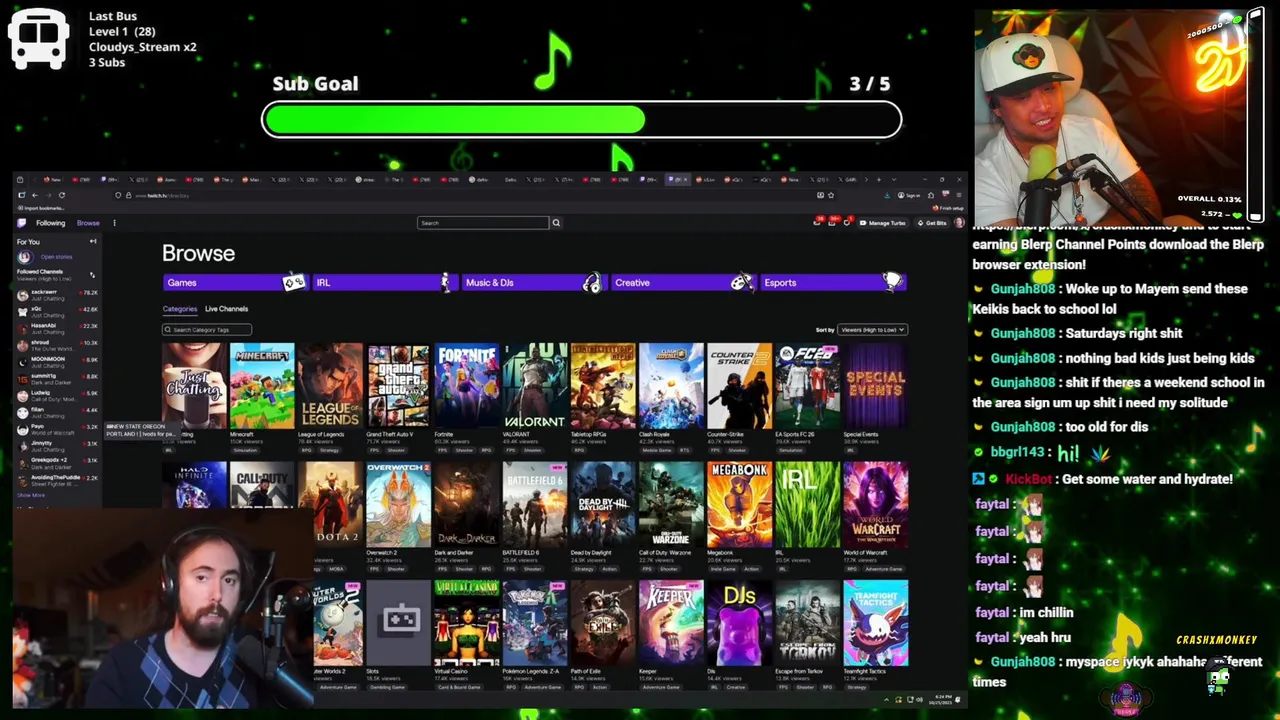Open the Games category banner
Viewport: 1280px width, 720px height.
pos(234,282)
